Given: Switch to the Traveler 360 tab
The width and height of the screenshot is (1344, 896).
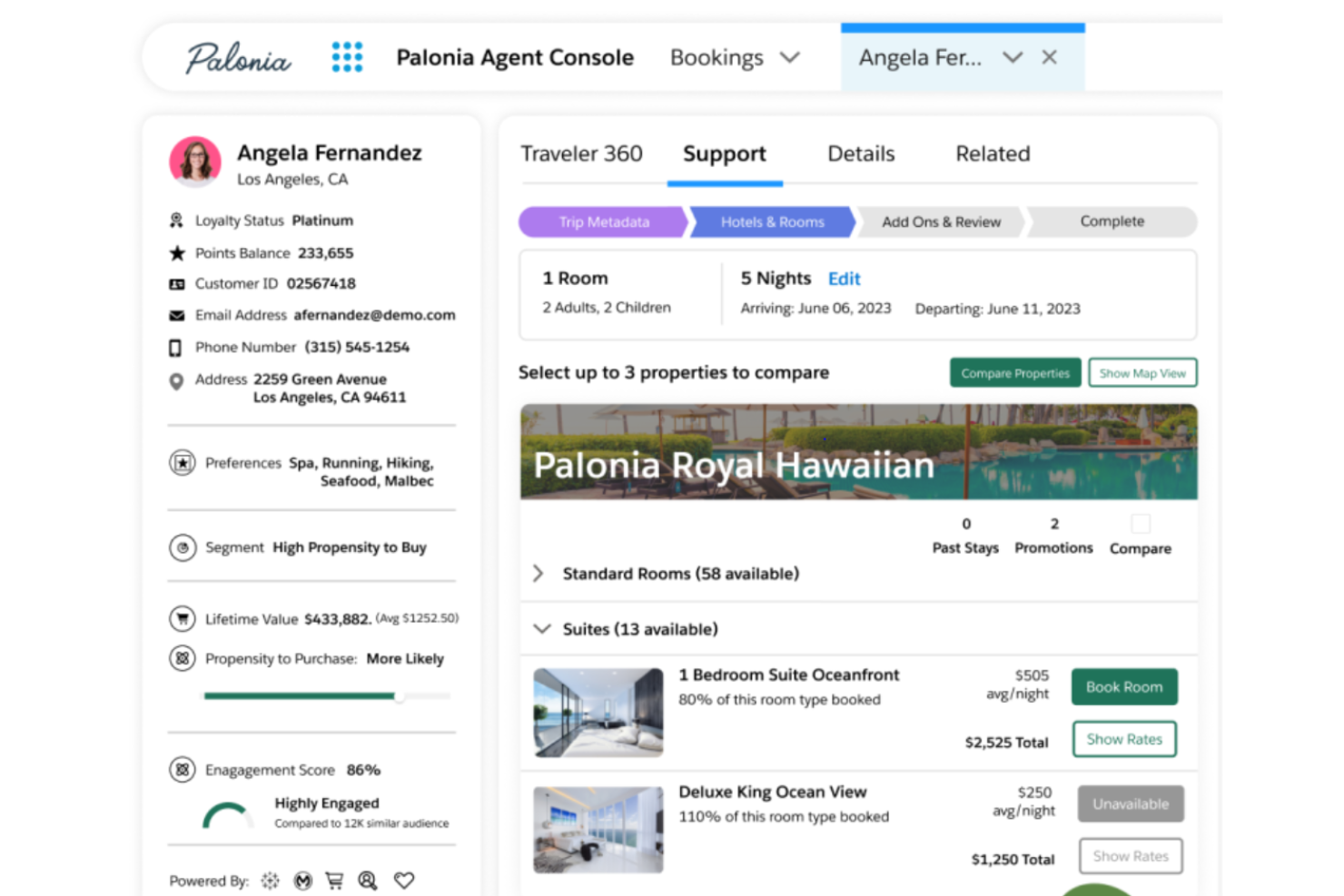Looking at the screenshot, I should click(x=581, y=153).
